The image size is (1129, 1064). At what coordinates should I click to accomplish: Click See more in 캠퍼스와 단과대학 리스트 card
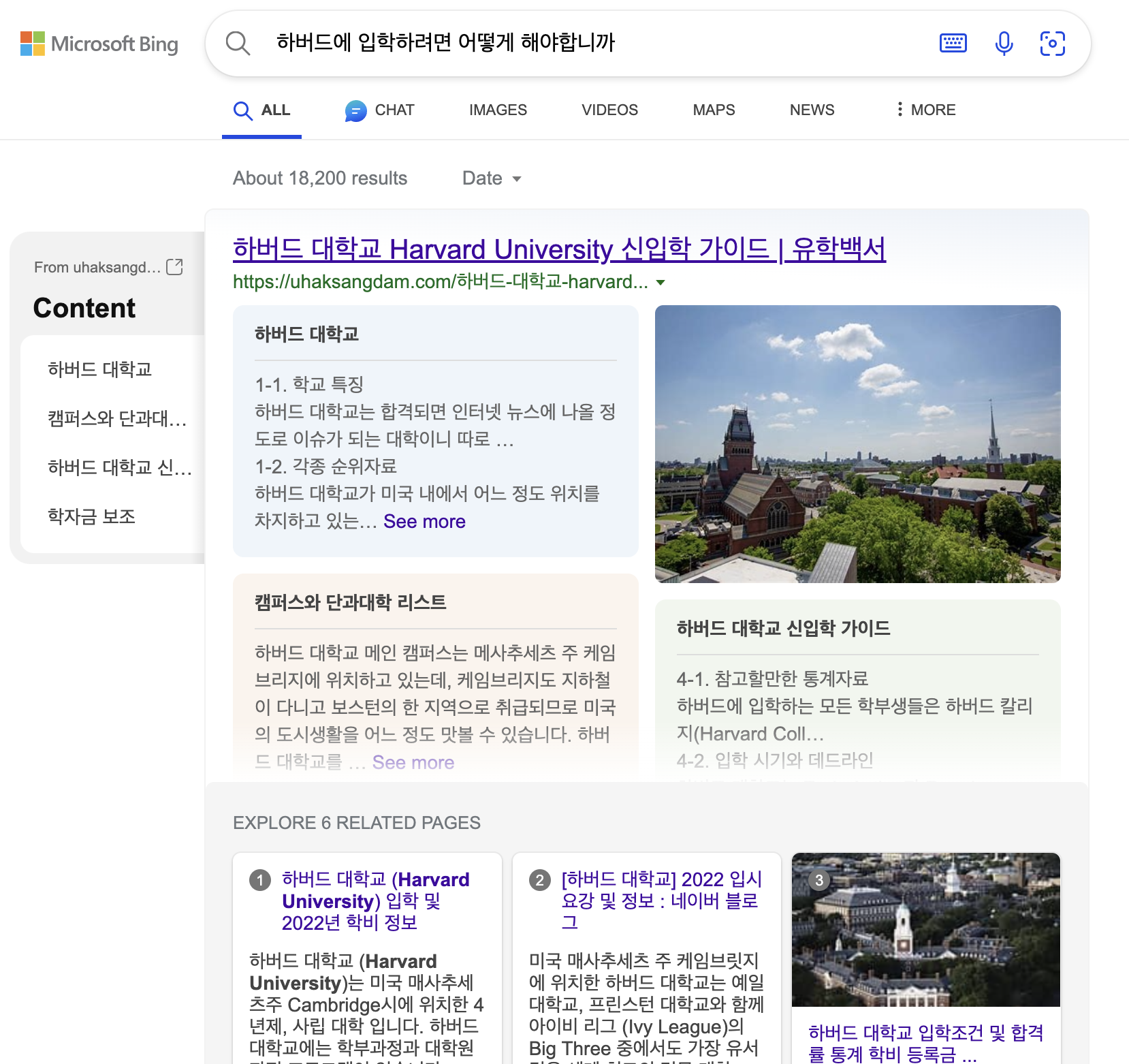click(413, 763)
